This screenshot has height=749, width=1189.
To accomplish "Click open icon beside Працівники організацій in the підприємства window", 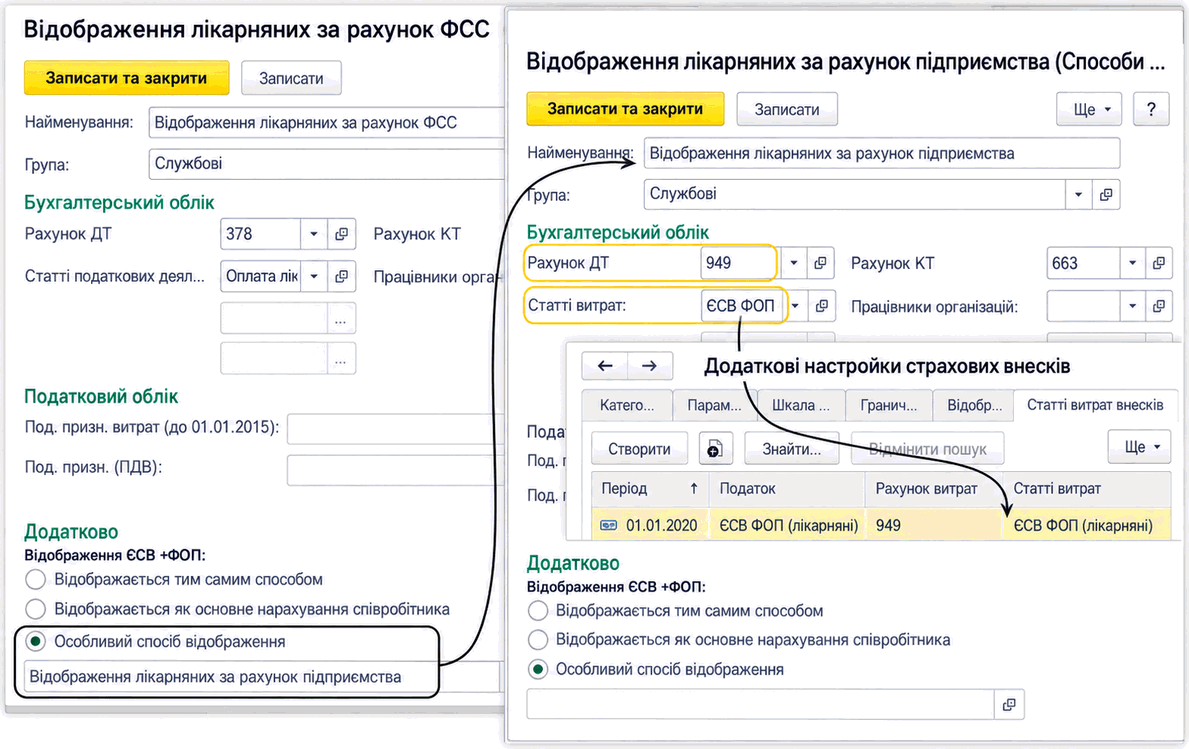I will tap(1158, 306).
